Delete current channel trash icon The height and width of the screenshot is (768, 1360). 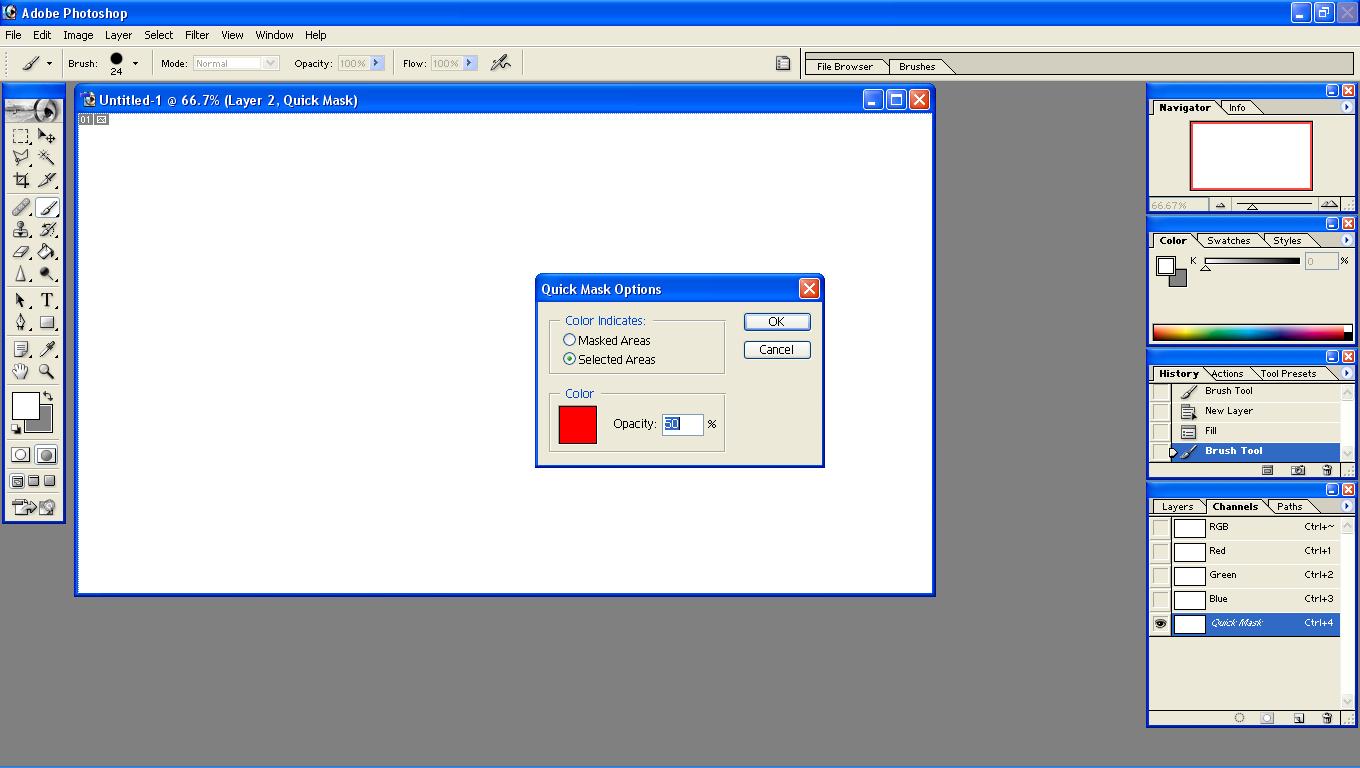[x=1327, y=718]
